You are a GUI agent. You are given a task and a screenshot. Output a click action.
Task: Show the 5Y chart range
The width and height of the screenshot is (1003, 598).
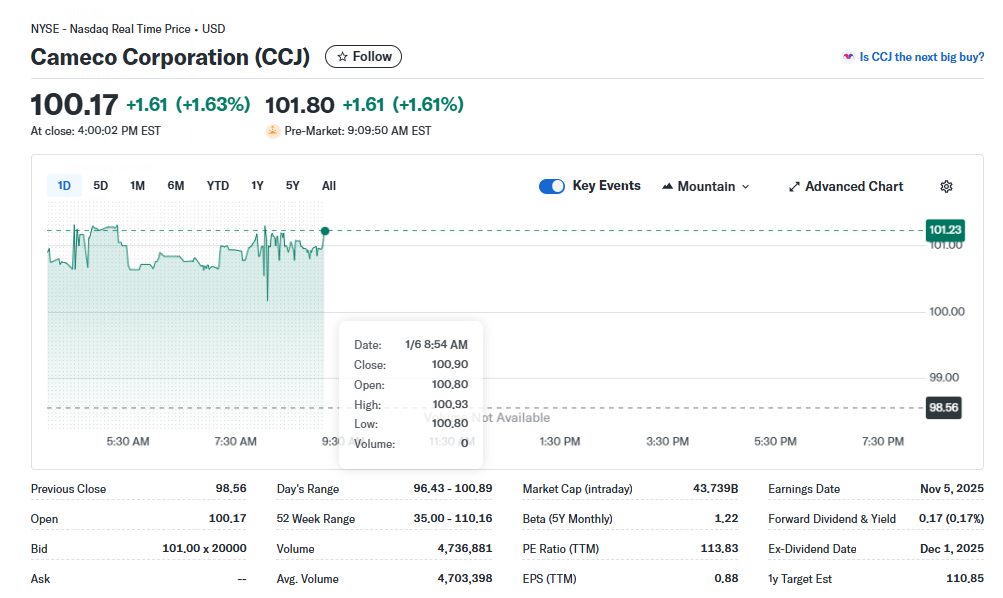pyautogui.click(x=293, y=186)
